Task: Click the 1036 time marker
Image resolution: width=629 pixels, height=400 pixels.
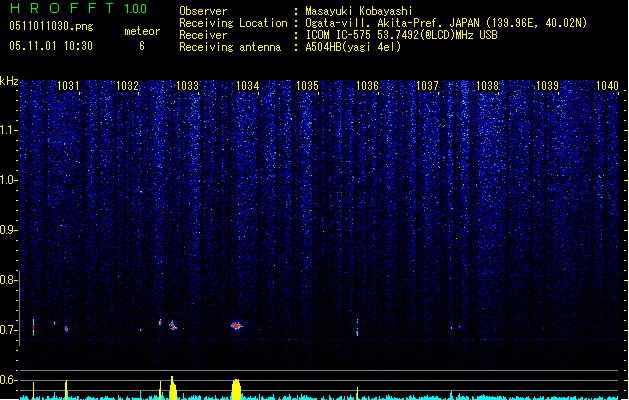Action: (x=367, y=86)
